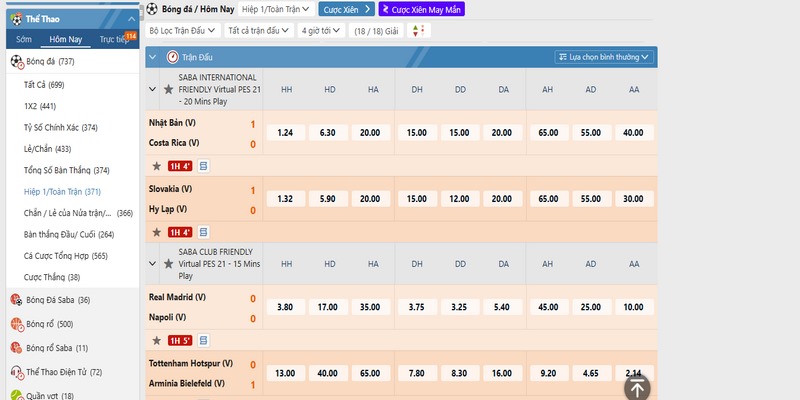Open stats icon for Nhật Bản match
Image resolution: width=800 pixels, height=400 pixels.
(203, 166)
